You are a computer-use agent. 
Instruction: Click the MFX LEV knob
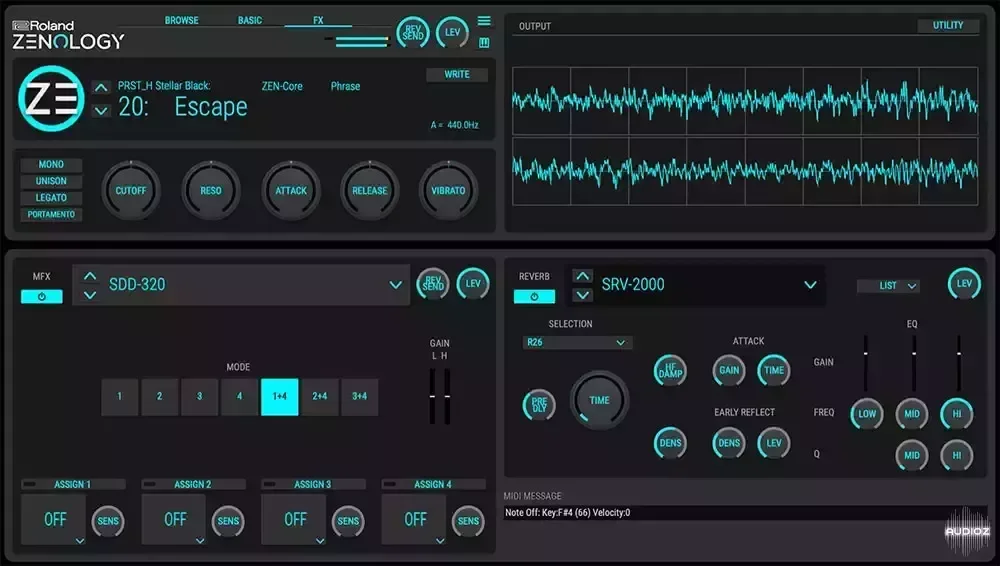[x=473, y=284]
